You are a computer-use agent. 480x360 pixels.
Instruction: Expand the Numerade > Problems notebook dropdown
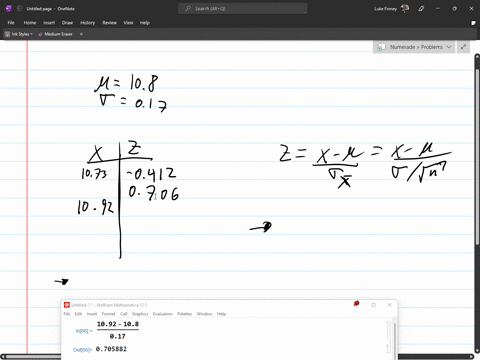(x=449, y=47)
